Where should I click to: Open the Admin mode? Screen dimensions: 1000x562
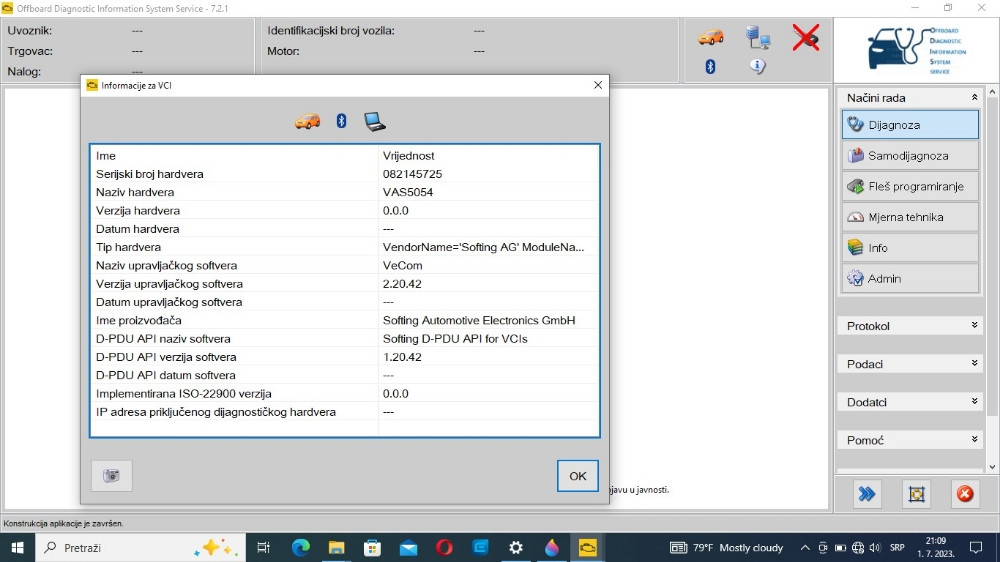tap(910, 278)
